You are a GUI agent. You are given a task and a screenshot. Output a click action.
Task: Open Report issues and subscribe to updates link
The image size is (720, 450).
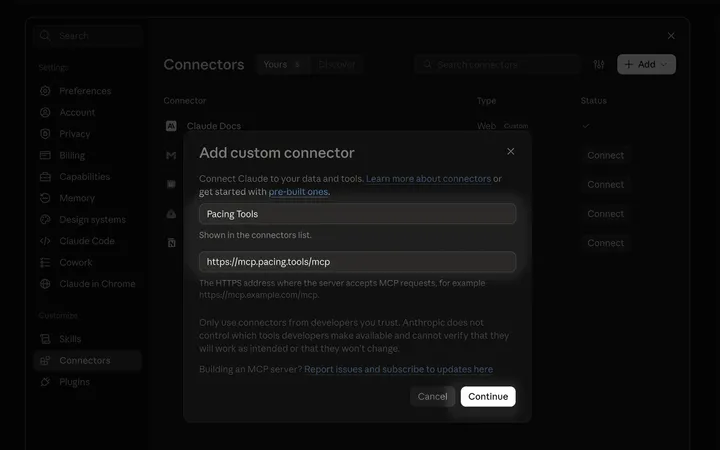398,369
